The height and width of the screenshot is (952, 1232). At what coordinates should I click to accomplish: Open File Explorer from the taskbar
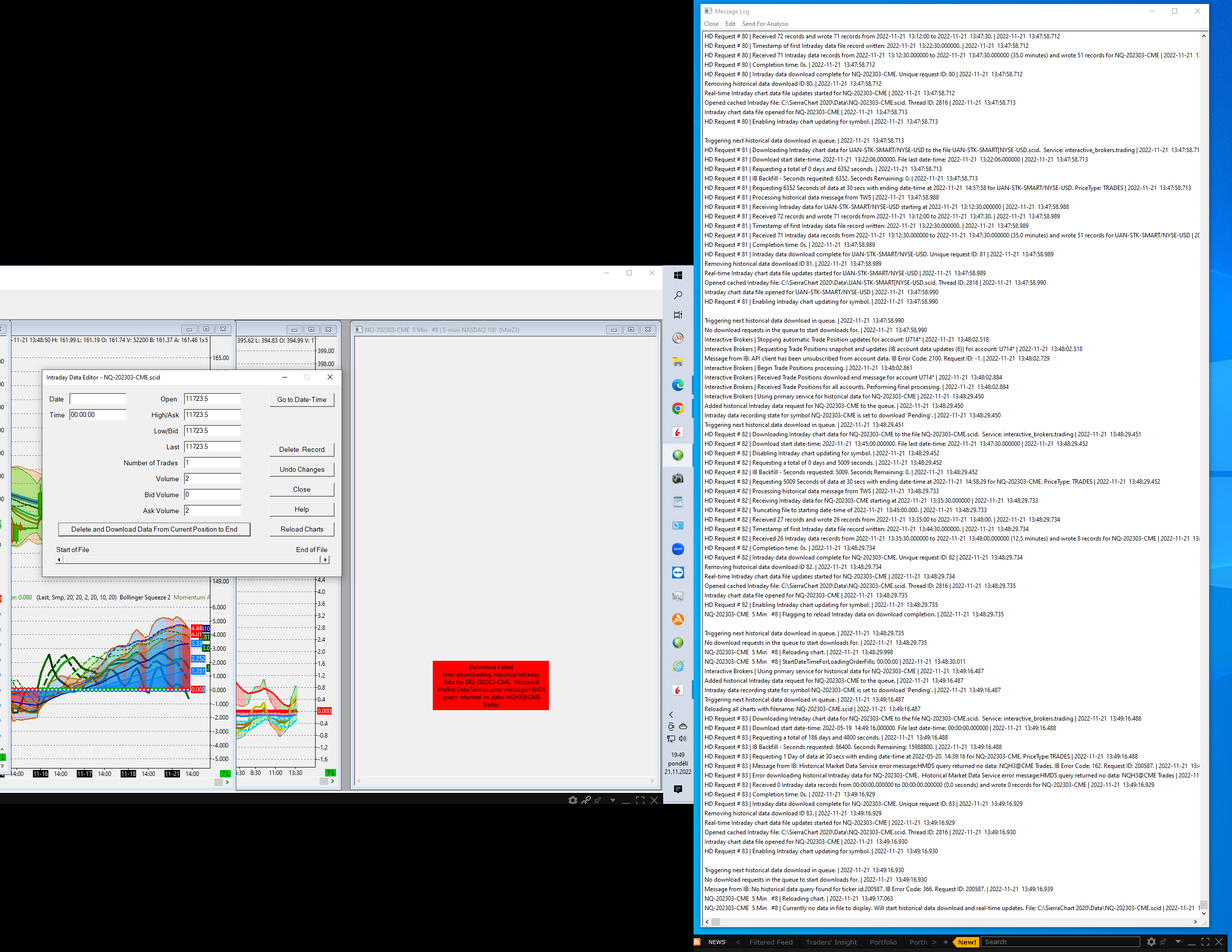pyautogui.click(x=678, y=362)
